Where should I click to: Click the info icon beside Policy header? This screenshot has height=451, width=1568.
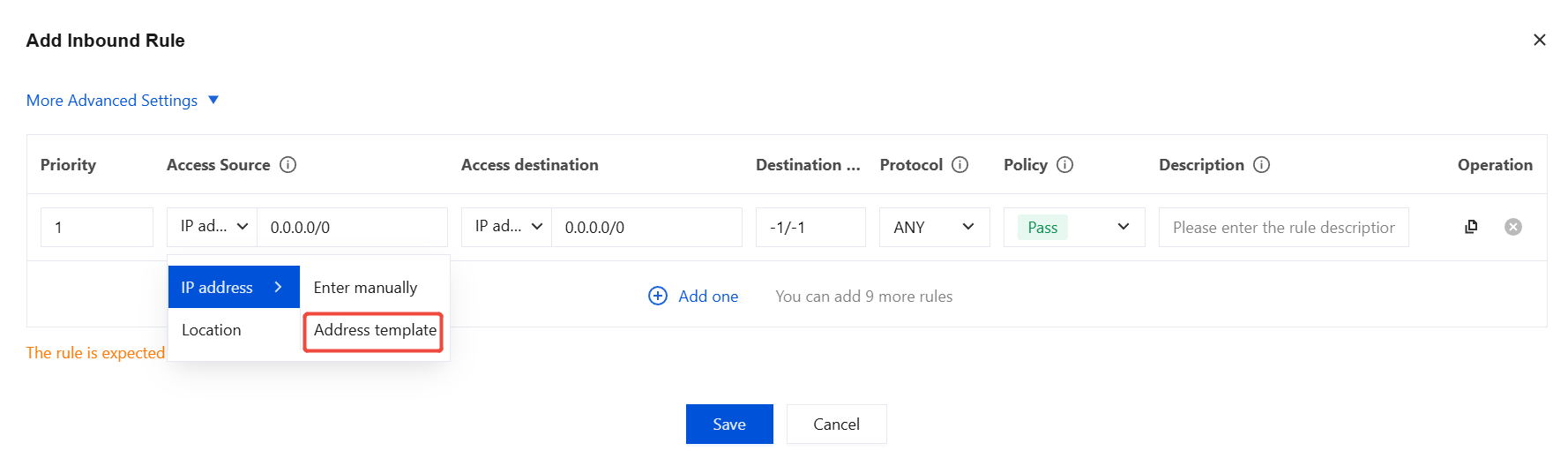point(1065,164)
